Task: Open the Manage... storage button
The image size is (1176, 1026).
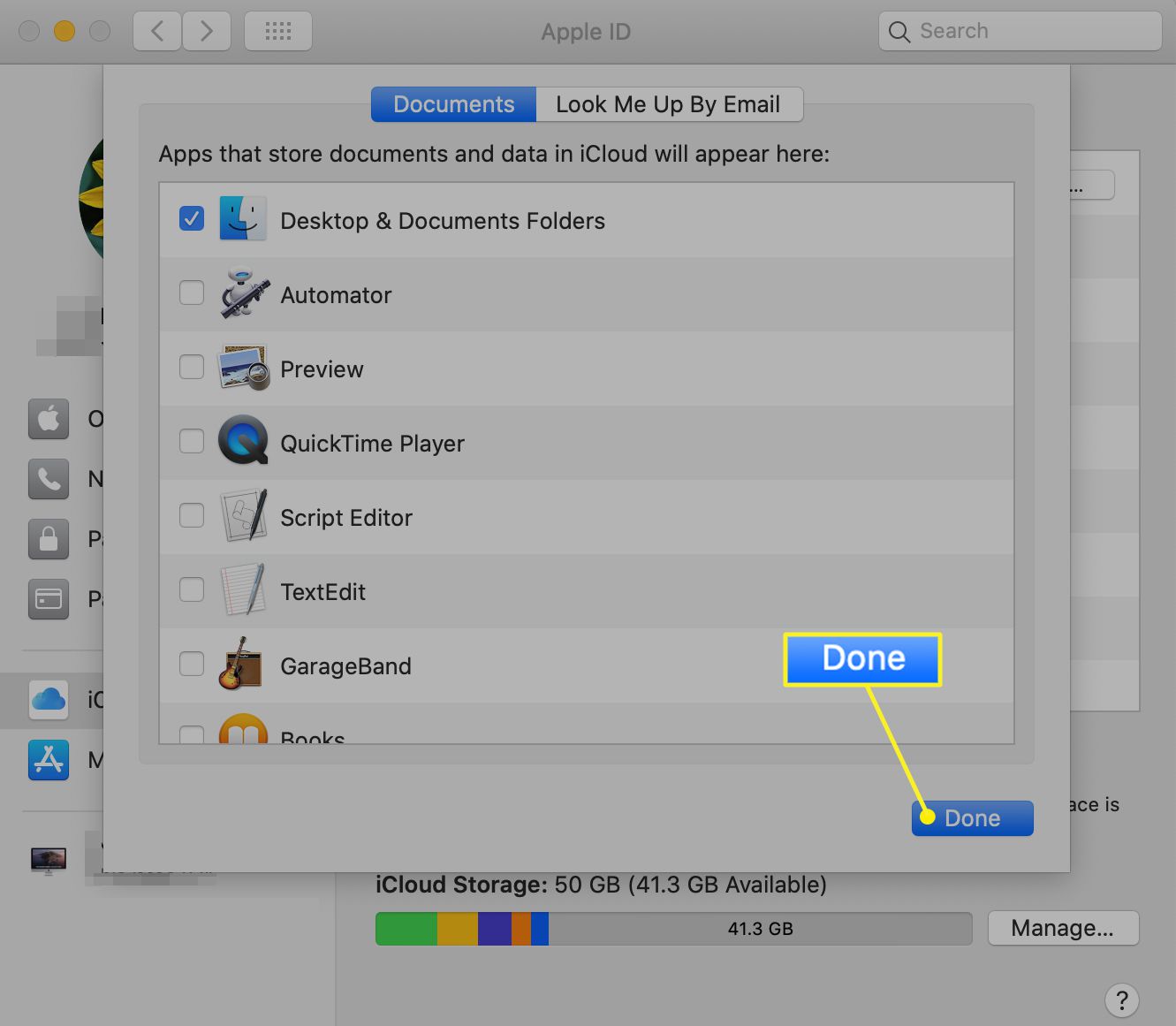Action: [x=1063, y=928]
